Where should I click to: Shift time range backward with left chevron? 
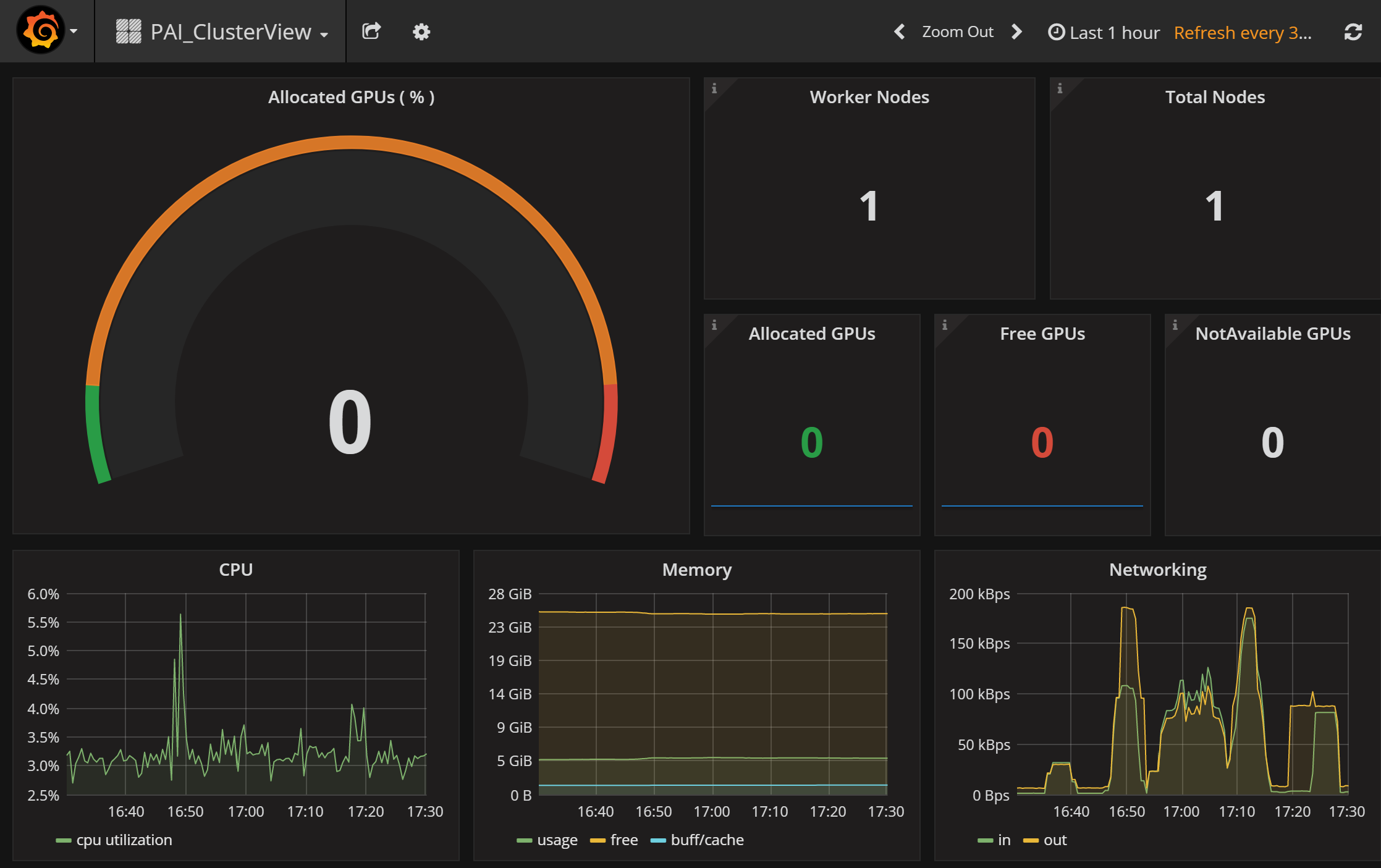(x=900, y=32)
